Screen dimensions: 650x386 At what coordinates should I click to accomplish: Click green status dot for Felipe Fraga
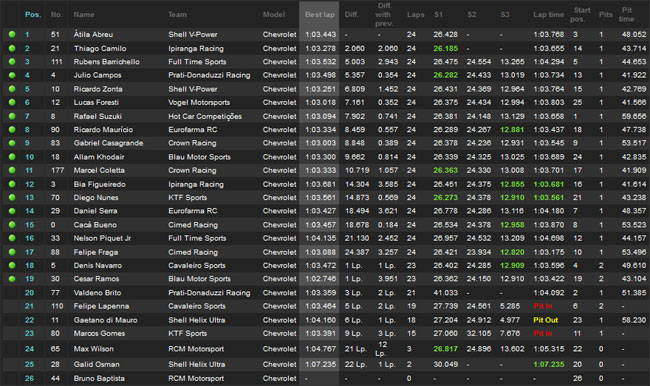coord(12,252)
